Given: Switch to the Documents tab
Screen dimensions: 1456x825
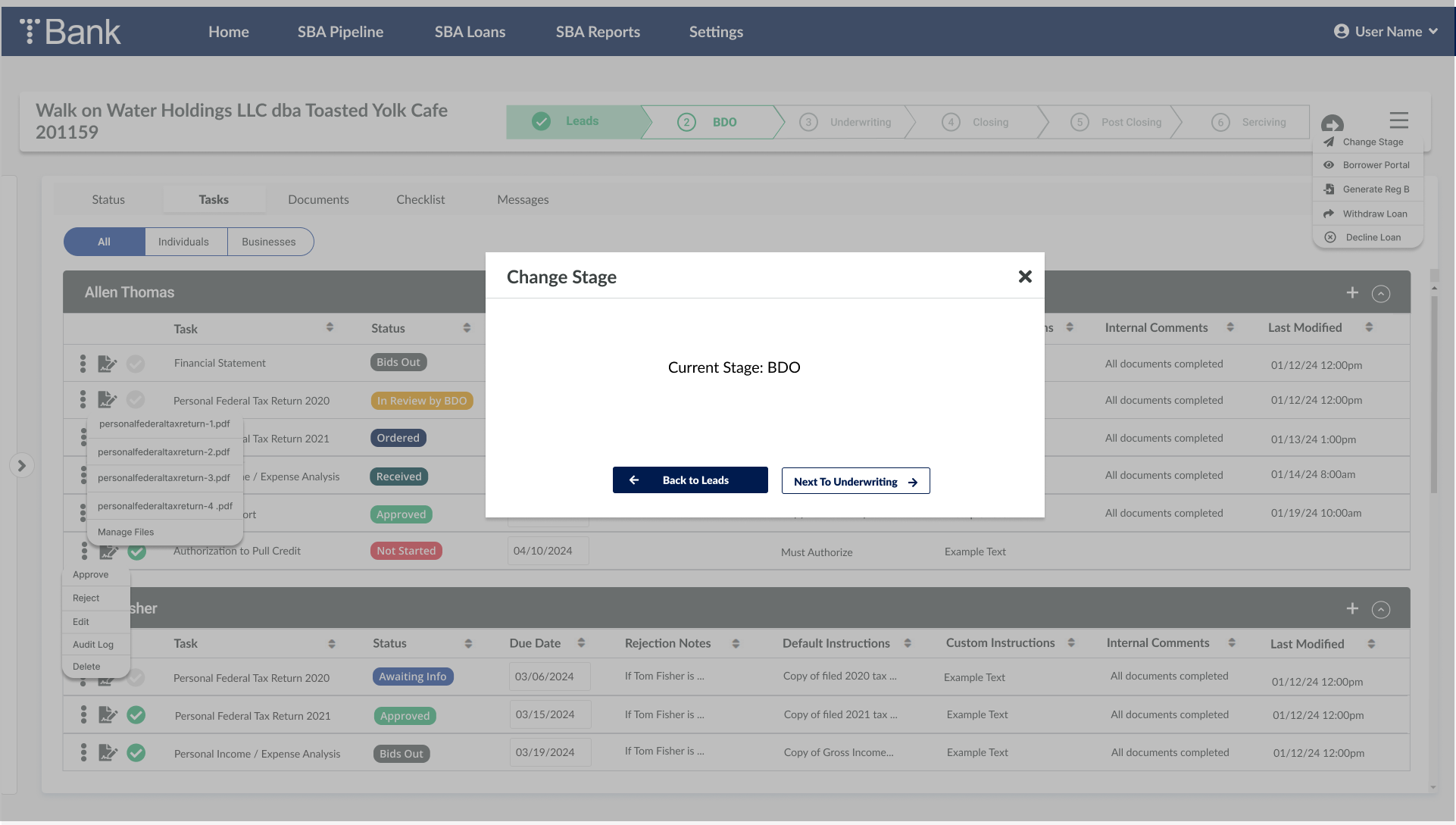Looking at the screenshot, I should click(318, 199).
